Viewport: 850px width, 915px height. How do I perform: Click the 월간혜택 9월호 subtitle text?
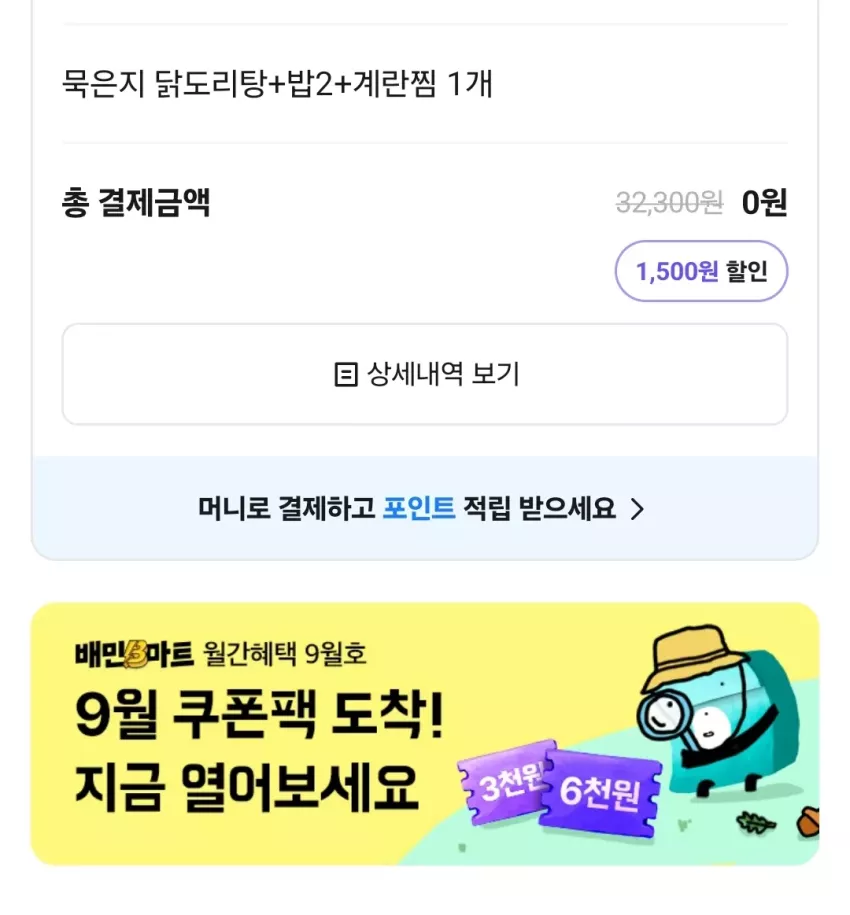[284, 654]
